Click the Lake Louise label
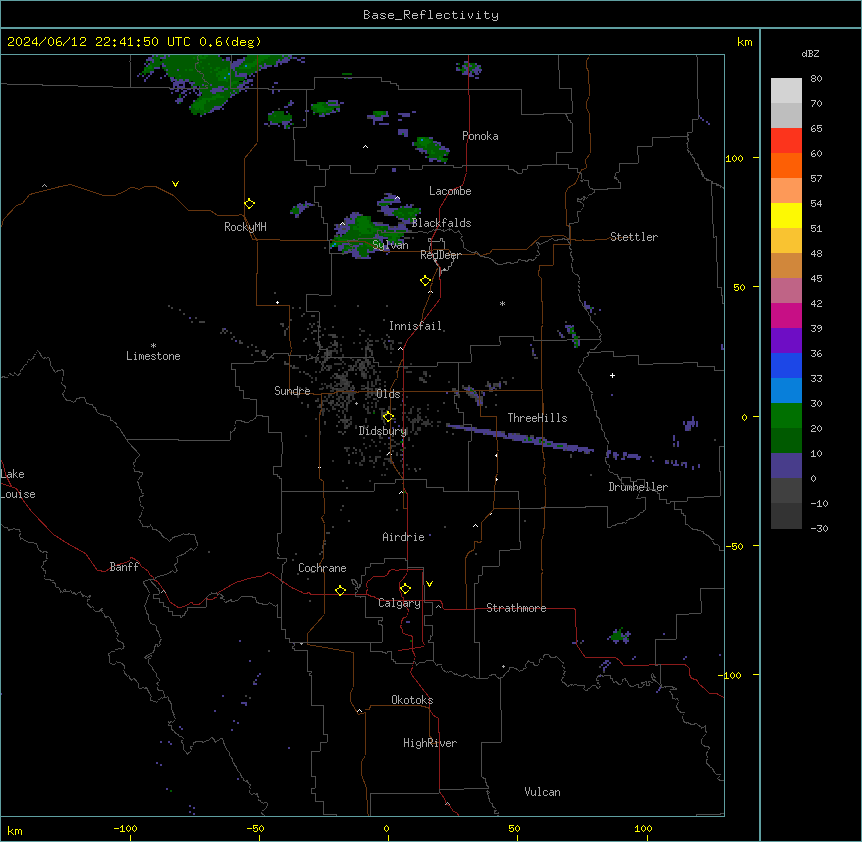This screenshot has width=862, height=842. [18, 484]
